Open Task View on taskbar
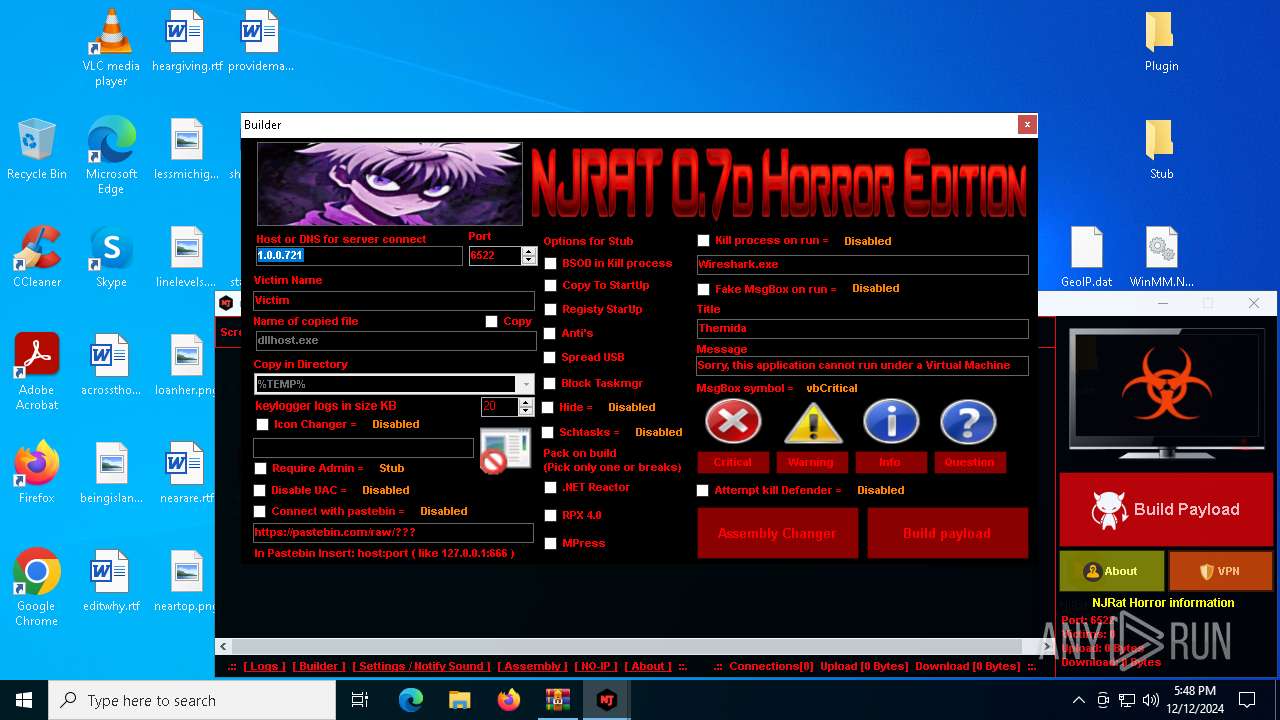This screenshot has height=720, width=1280. (x=360, y=700)
